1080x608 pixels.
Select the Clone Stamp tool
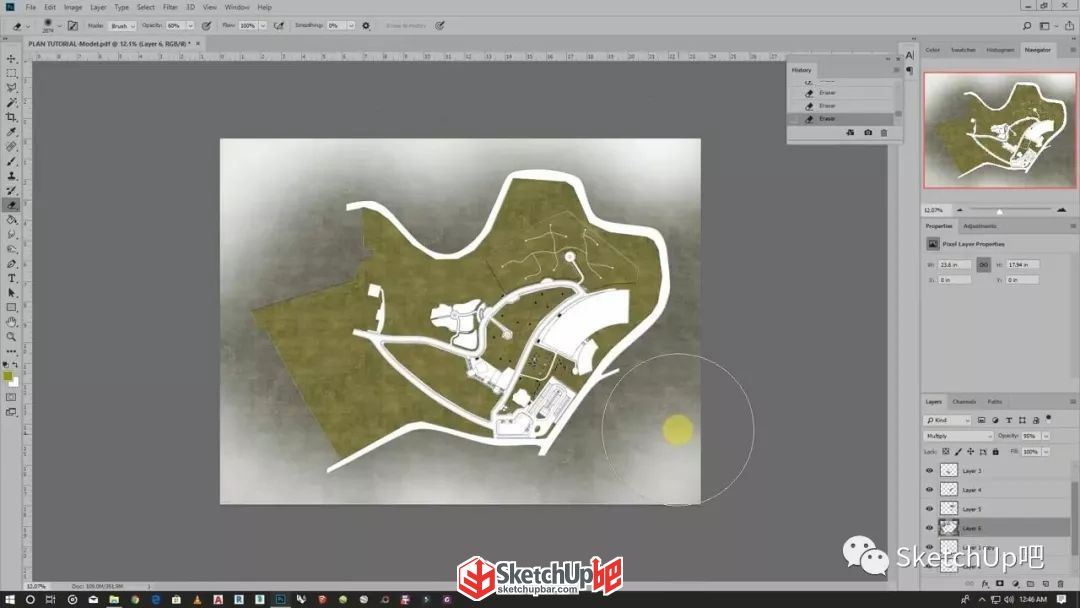11,176
